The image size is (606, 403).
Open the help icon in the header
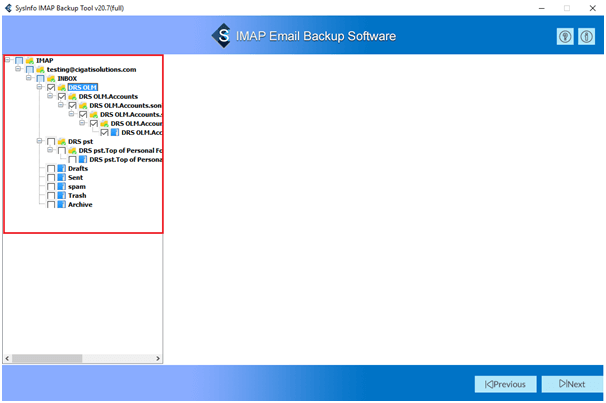click(x=565, y=37)
